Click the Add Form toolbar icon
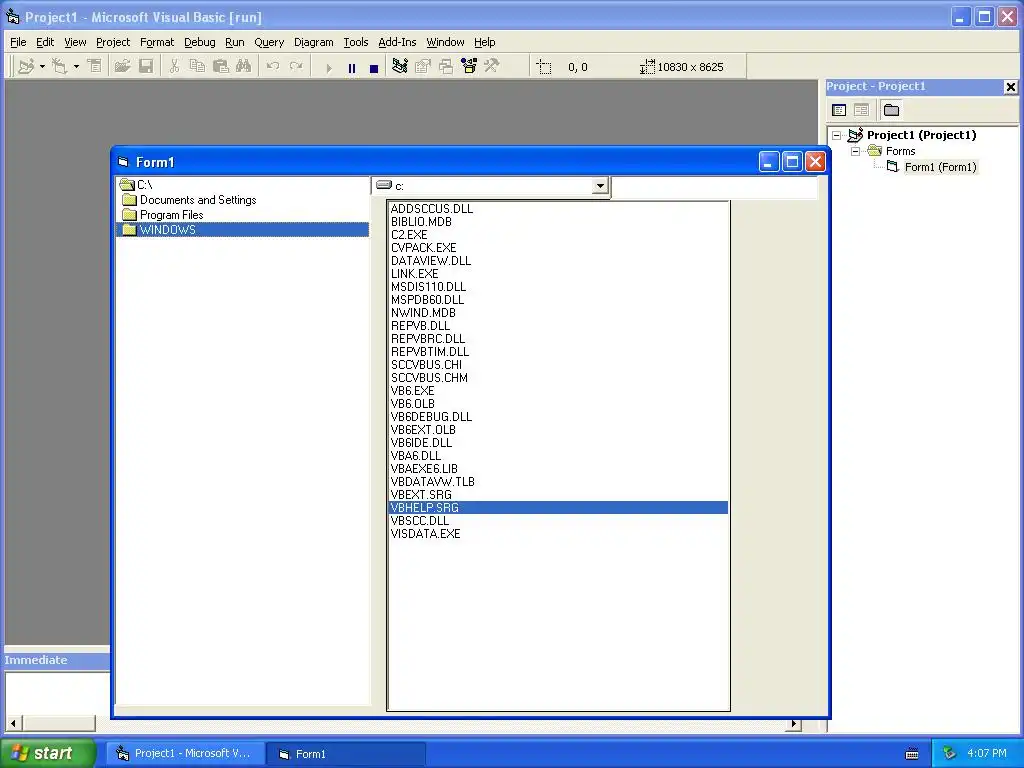Viewport: 1024px width, 768px height. 59,67
